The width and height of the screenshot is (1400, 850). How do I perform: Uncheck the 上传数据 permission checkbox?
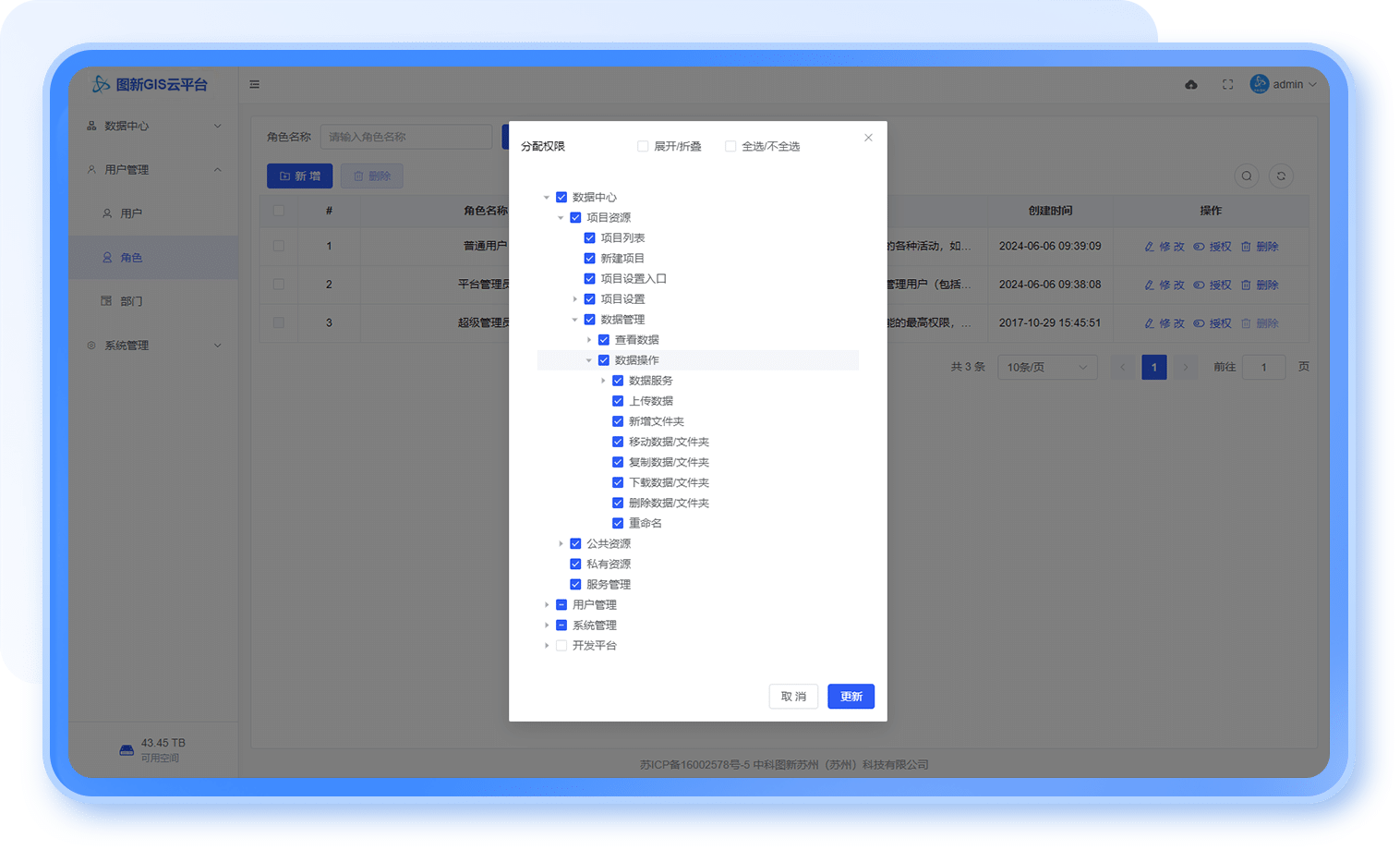(x=618, y=401)
